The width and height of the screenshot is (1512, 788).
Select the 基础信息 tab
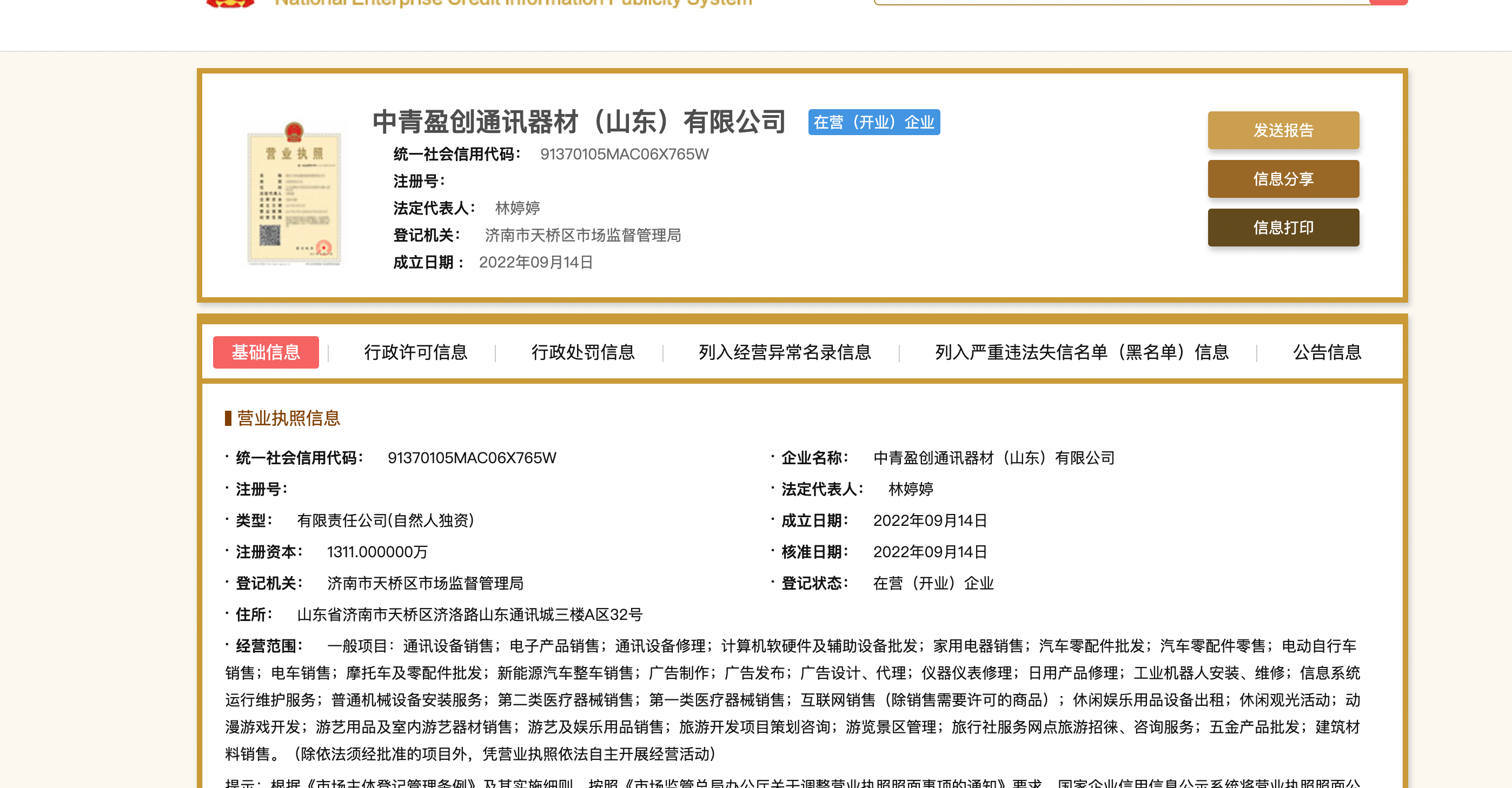[x=266, y=352]
